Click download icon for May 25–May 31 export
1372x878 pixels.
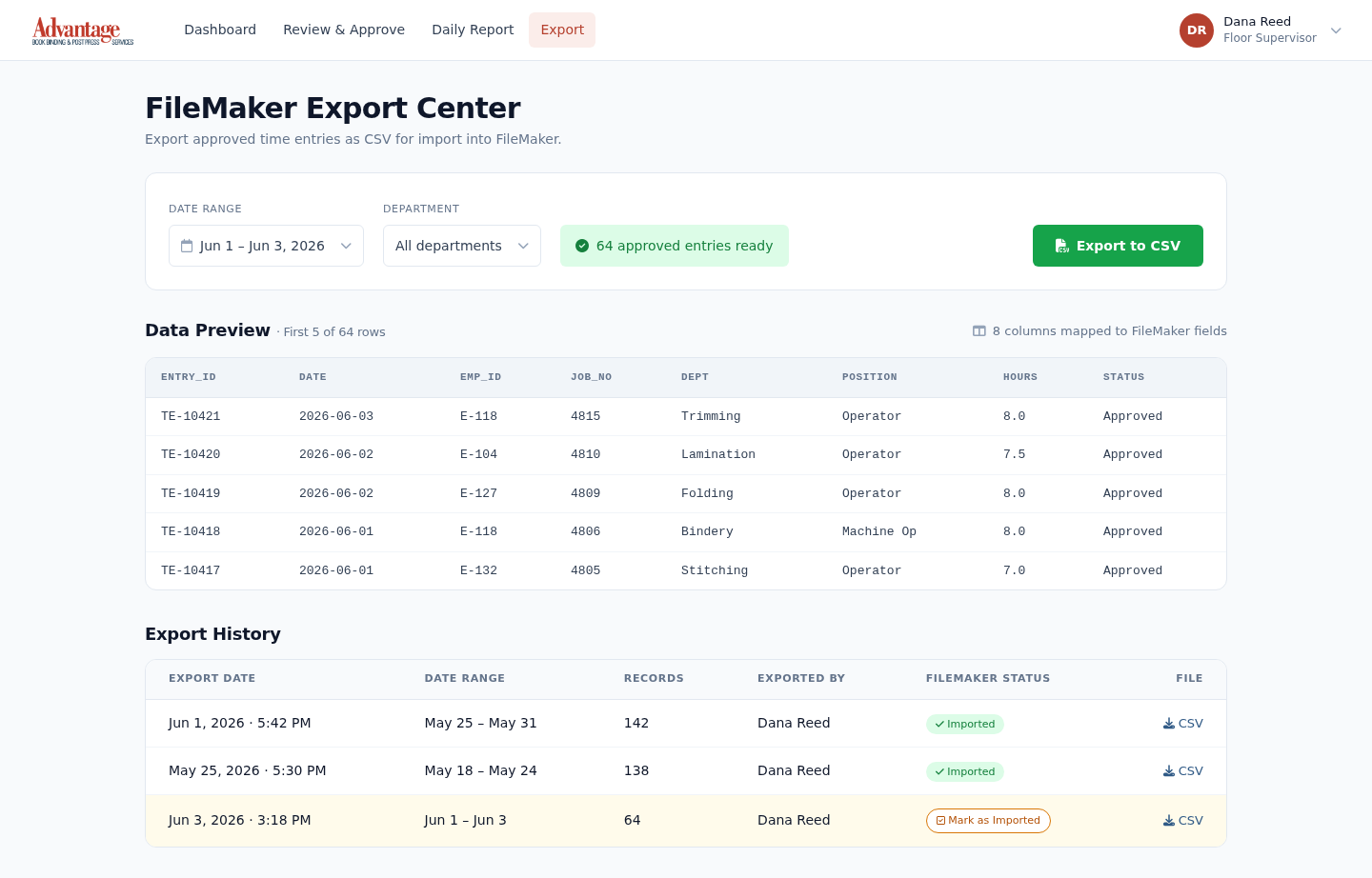click(x=1169, y=724)
